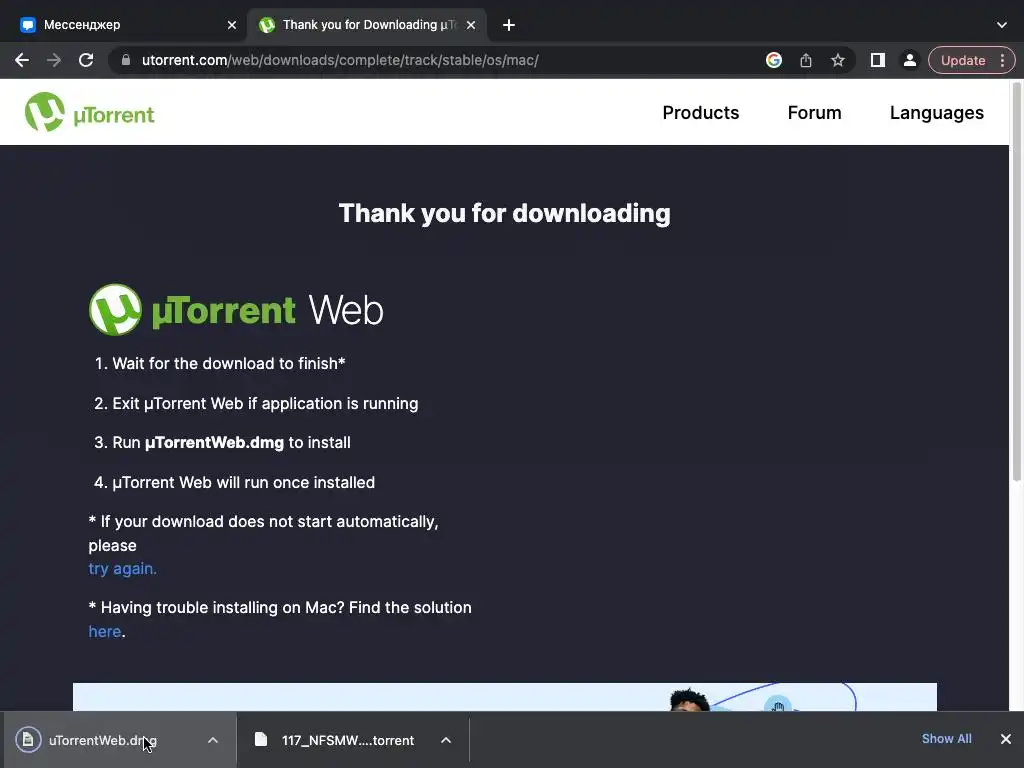Open the Forum link

pyautogui.click(x=814, y=112)
